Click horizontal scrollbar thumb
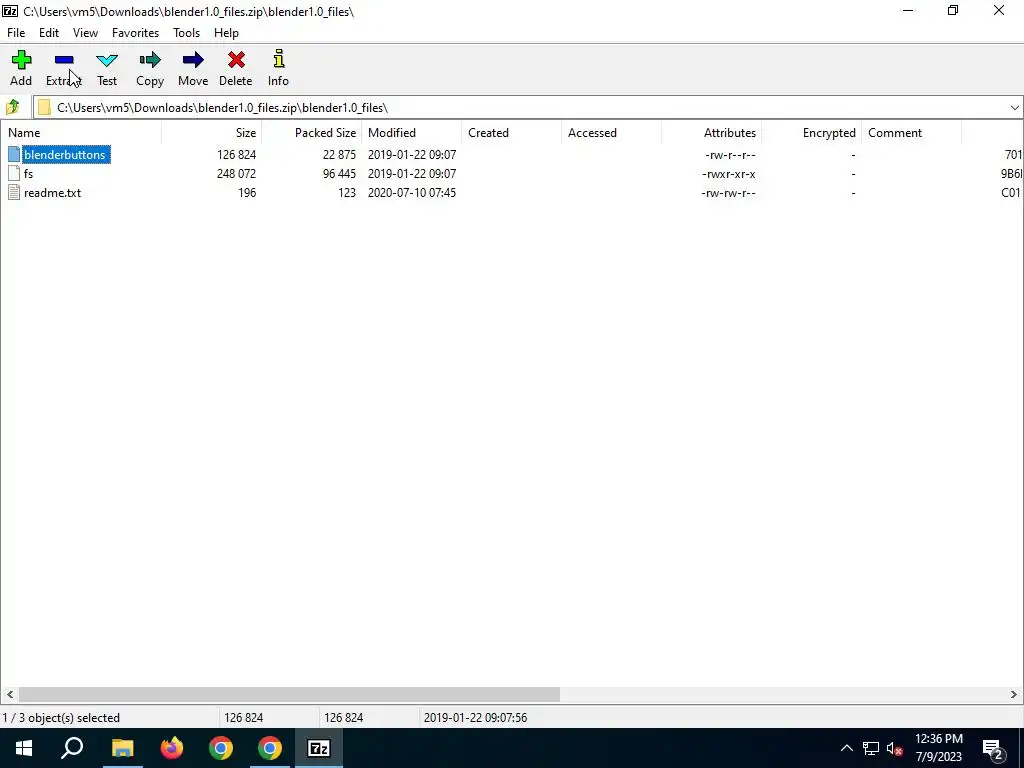This screenshot has width=1024, height=768. (289, 694)
